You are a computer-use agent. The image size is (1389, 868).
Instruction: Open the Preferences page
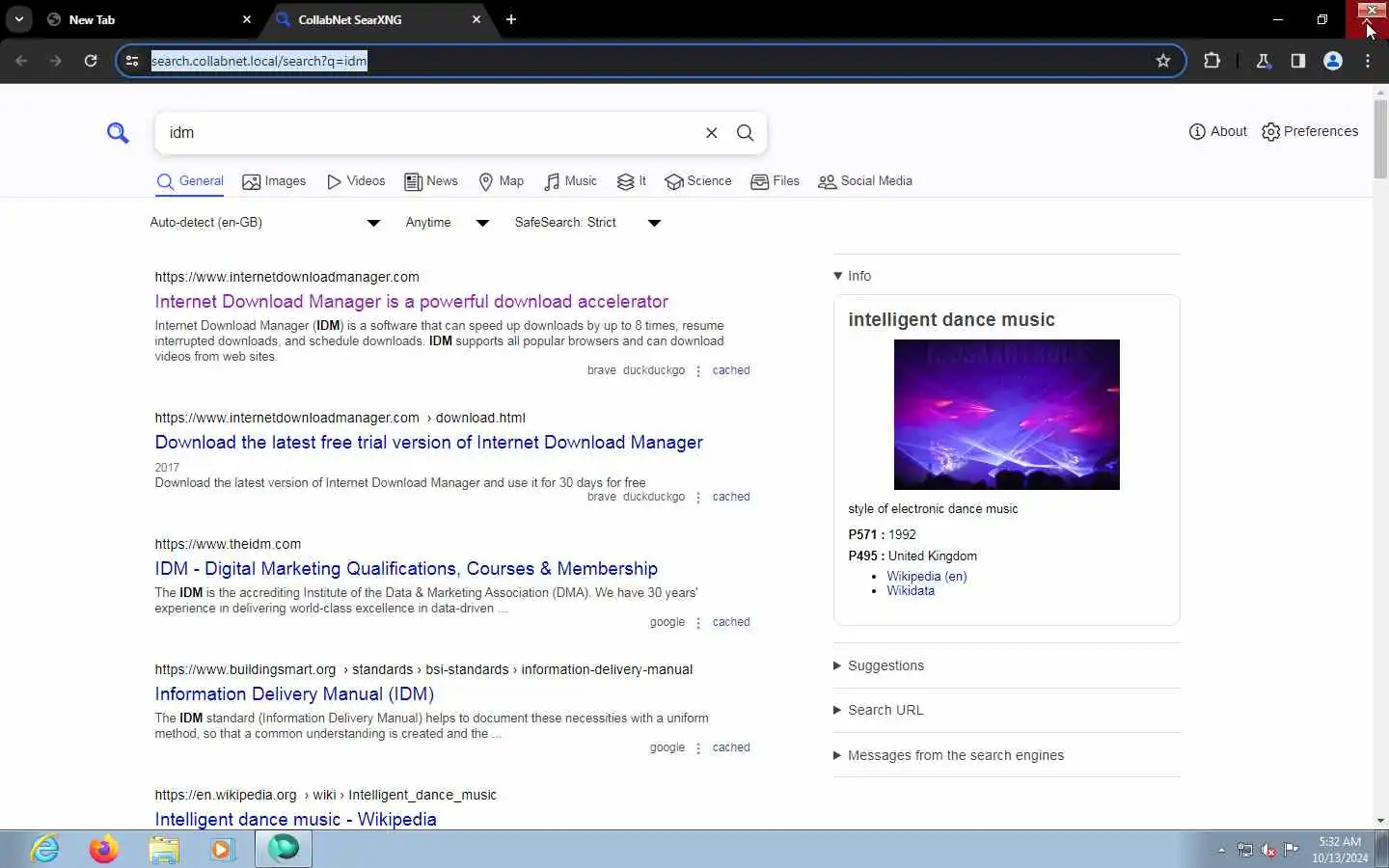(1310, 131)
